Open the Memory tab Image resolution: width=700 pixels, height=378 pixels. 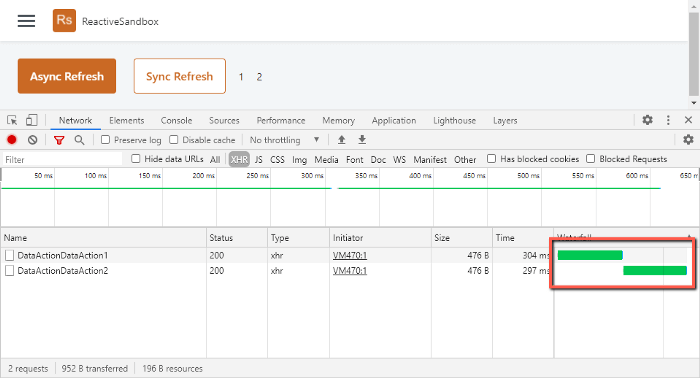[x=338, y=120]
